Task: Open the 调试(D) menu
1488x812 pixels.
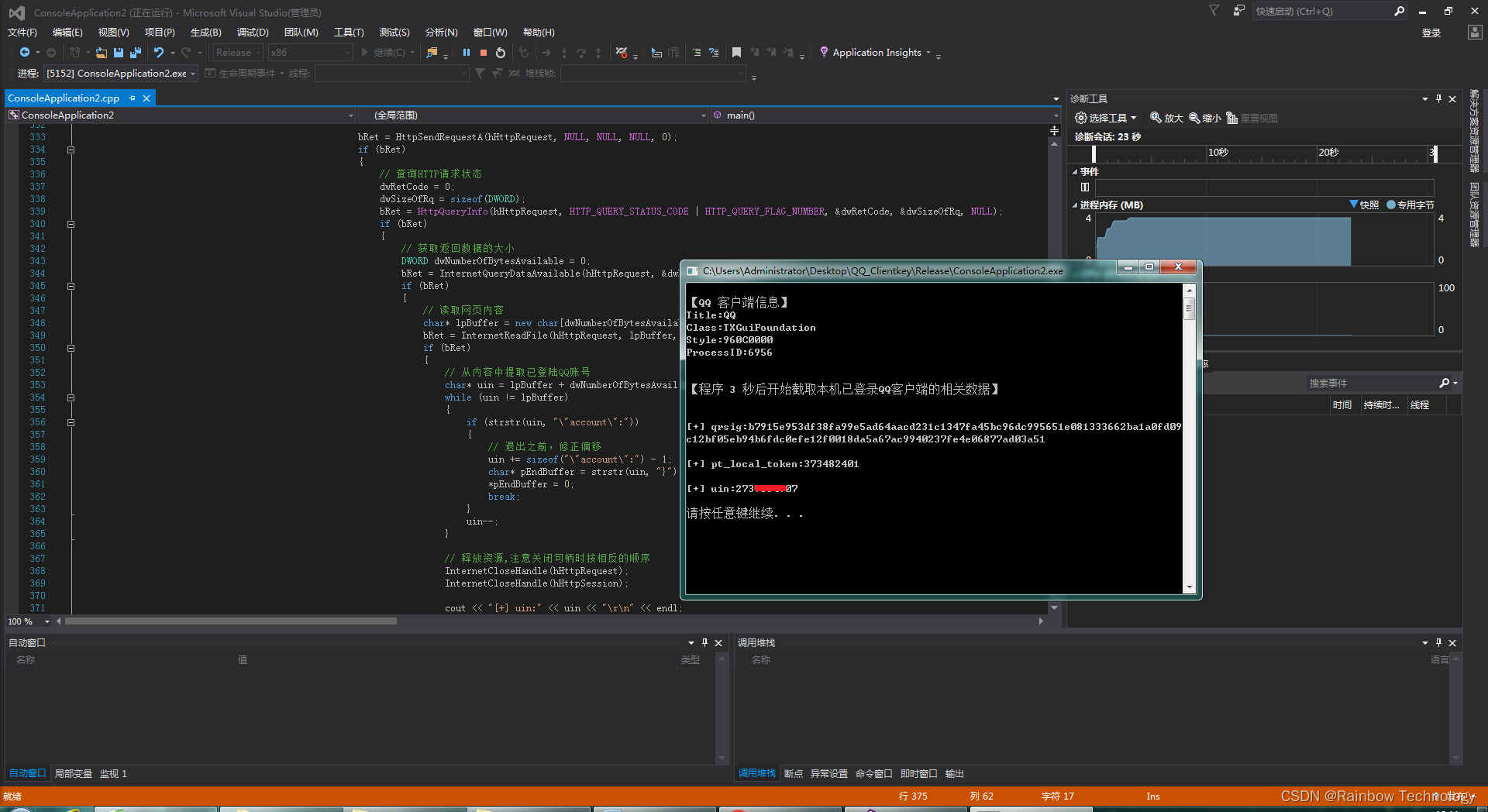Action: click(x=253, y=32)
